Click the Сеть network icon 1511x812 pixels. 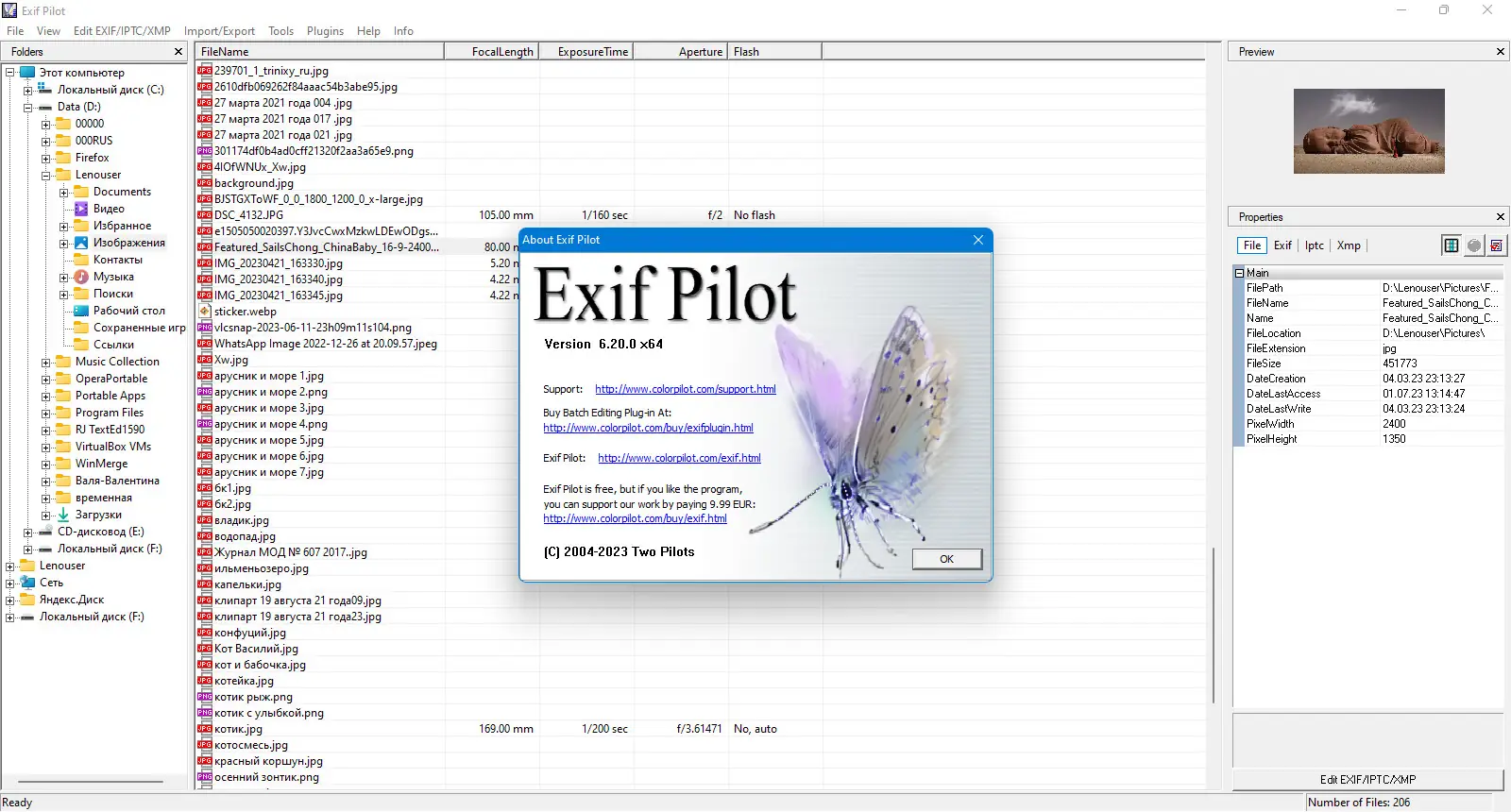pyautogui.click(x=27, y=583)
